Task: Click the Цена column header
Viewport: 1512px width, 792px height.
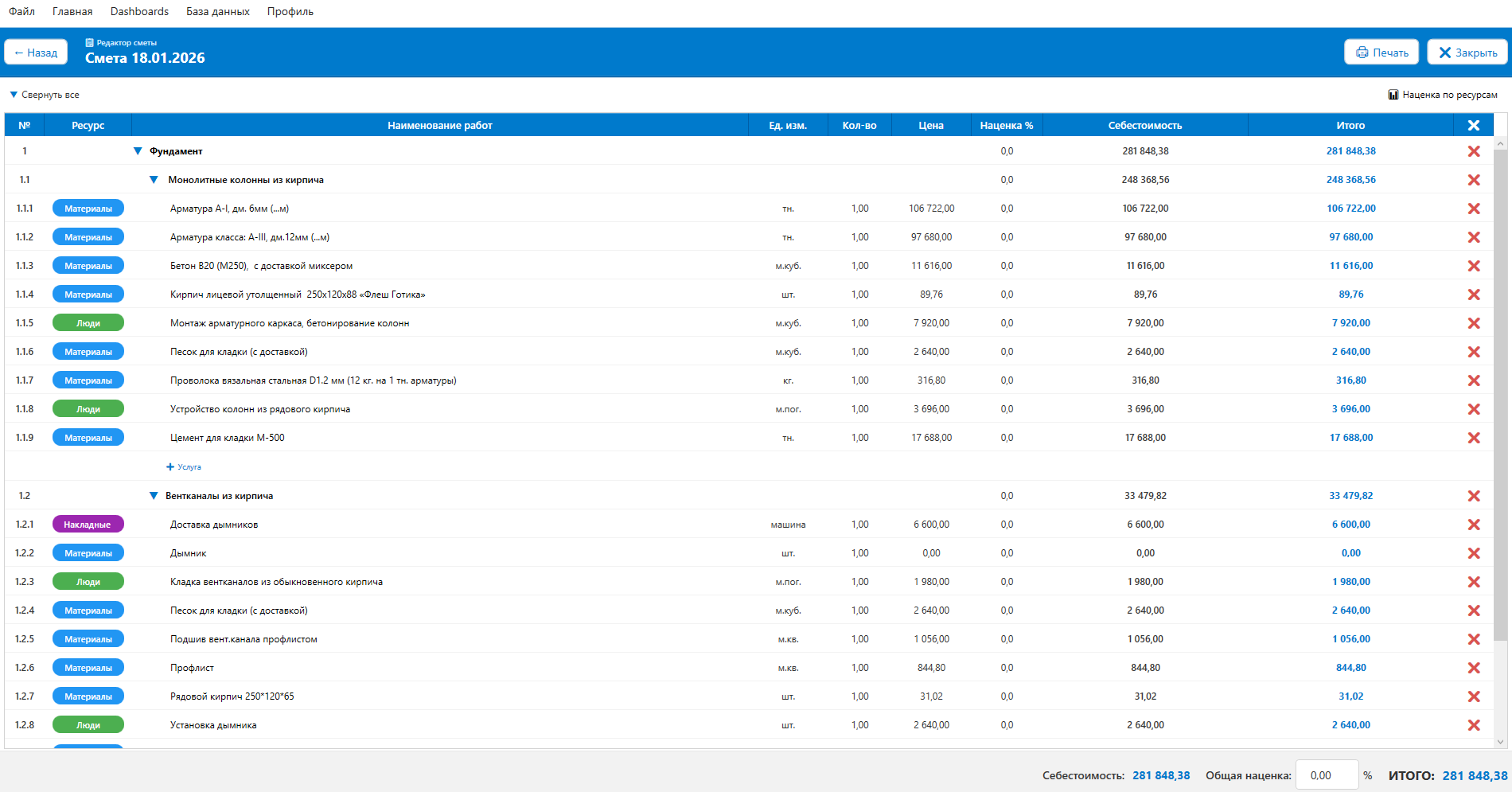Action: (x=931, y=125)
